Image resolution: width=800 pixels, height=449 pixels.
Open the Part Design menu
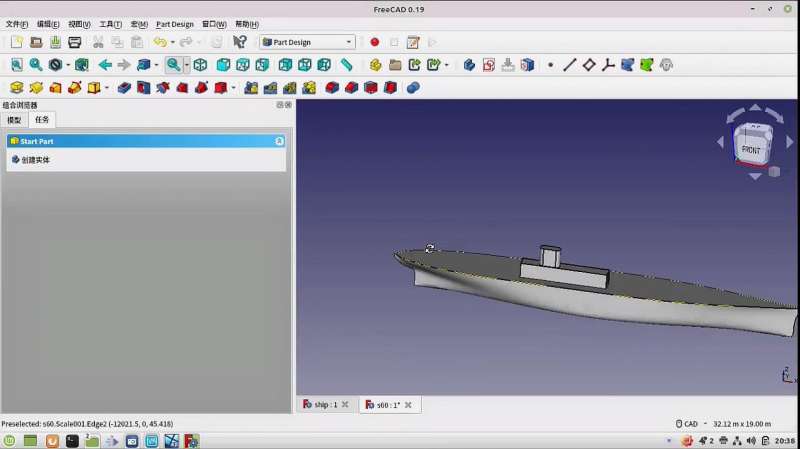[x=174, y=24]
